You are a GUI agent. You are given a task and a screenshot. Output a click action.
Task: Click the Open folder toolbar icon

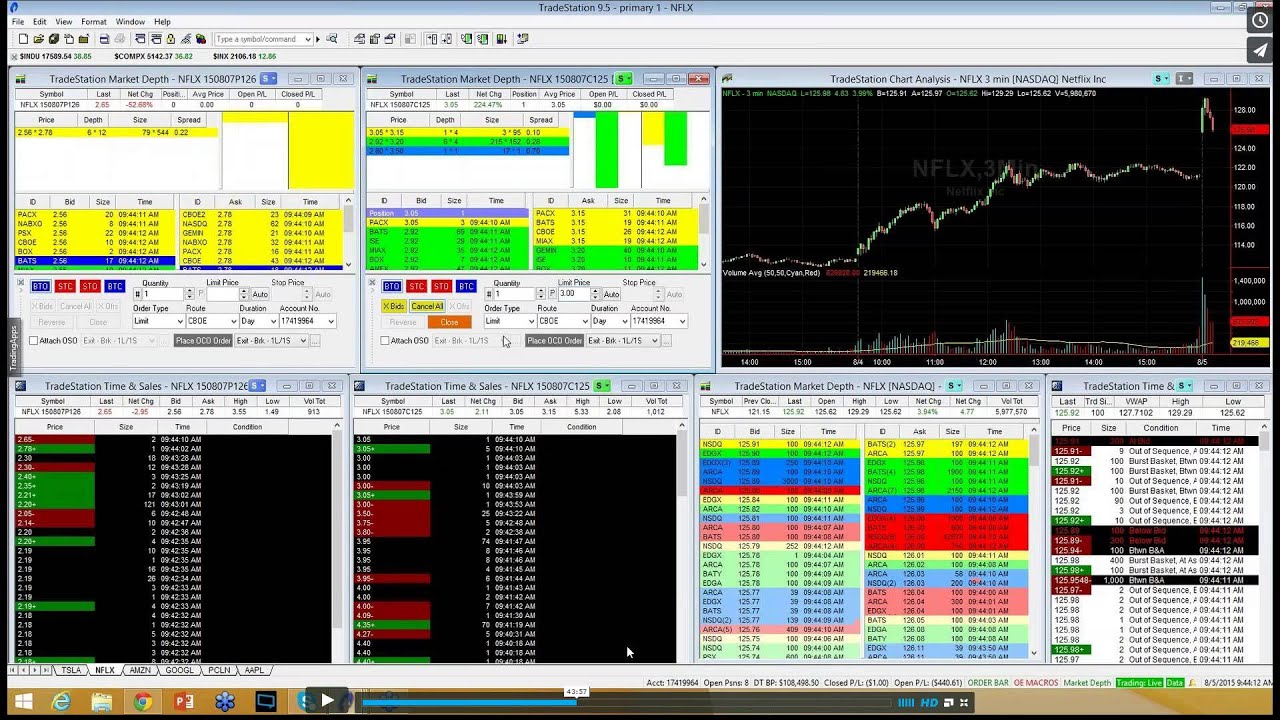click(x=38, y=39)
